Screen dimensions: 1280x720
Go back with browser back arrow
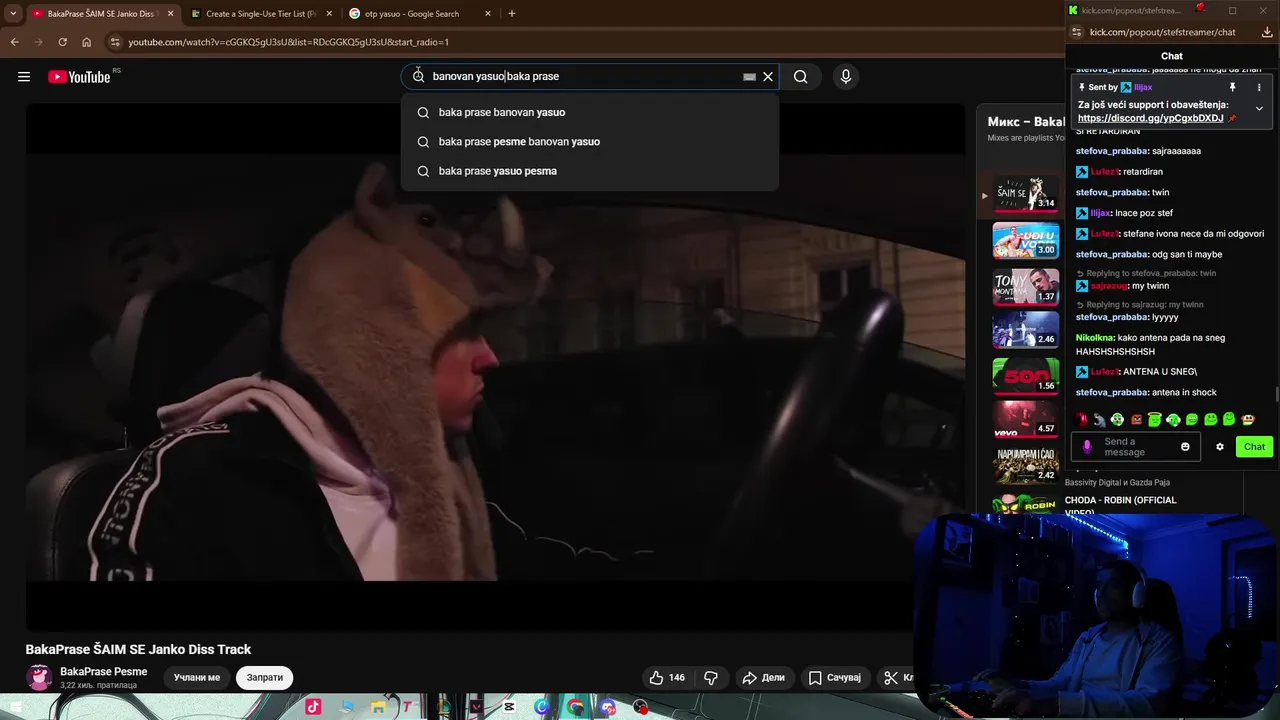tap(14, 42)
